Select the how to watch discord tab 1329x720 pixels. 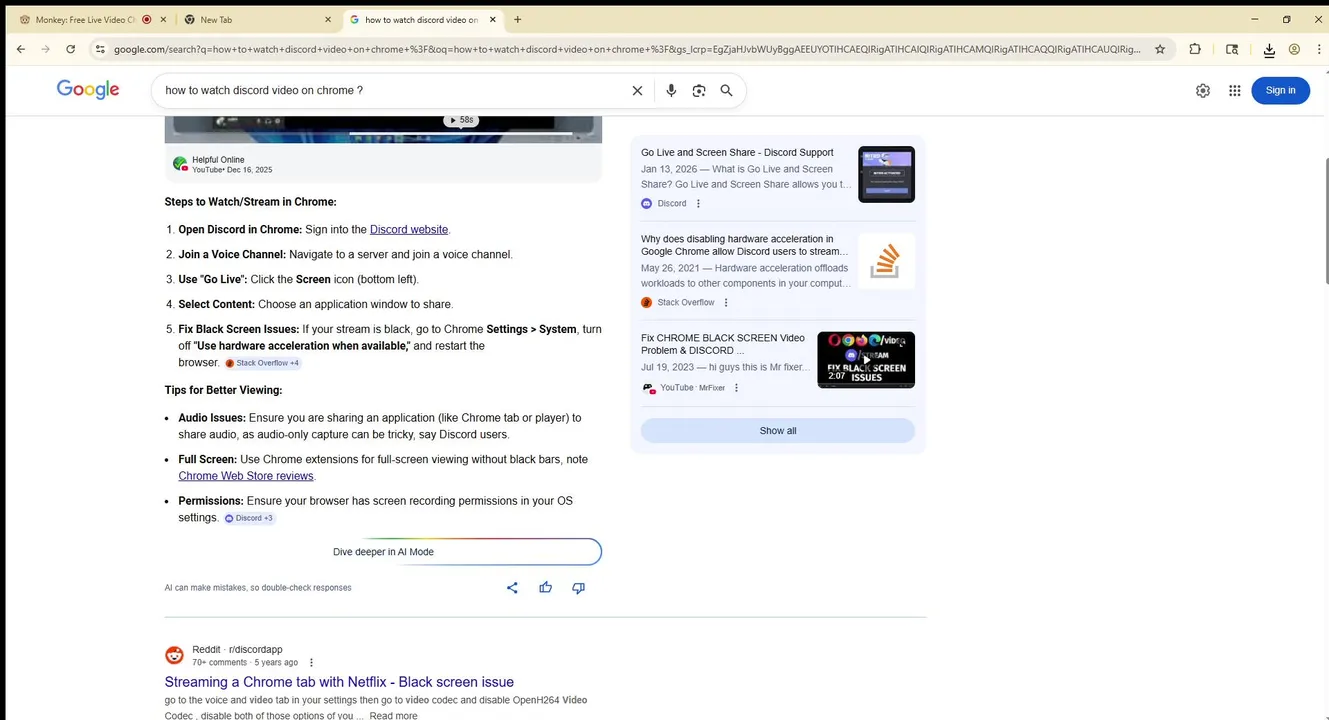point(422,19)
